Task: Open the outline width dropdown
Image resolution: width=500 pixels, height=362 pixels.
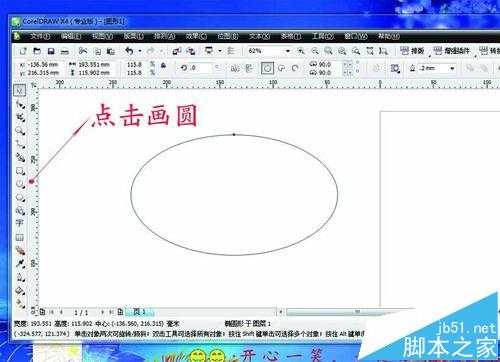Action: pos(452,68)
